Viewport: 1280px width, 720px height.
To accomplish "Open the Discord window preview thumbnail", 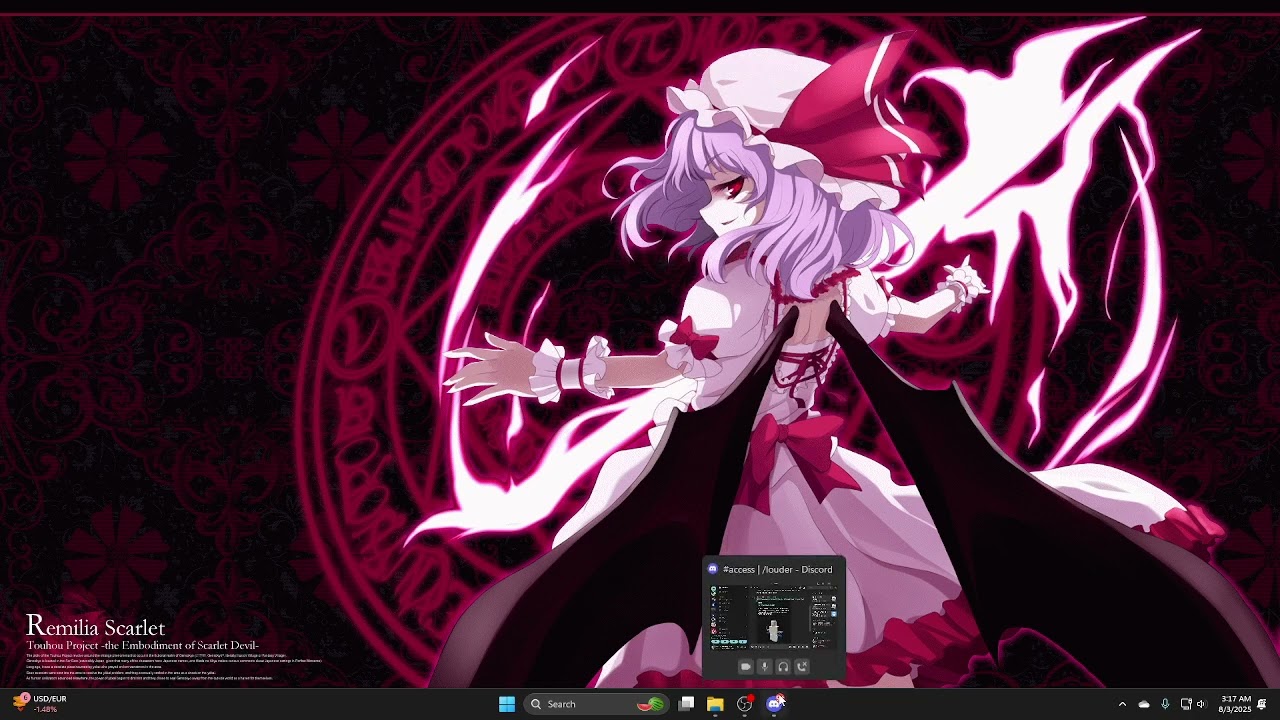I will point(774,617).
